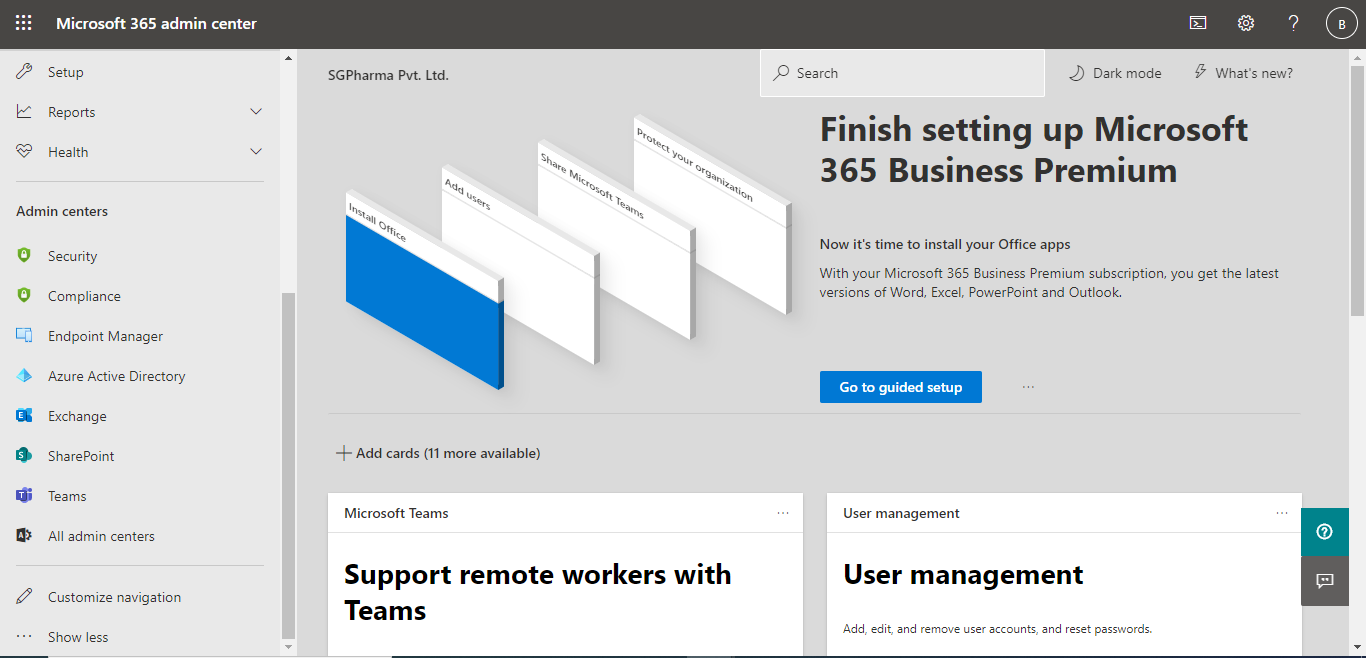
Task: Click the main page vertical scrollbar
Action: (1358, 190)
